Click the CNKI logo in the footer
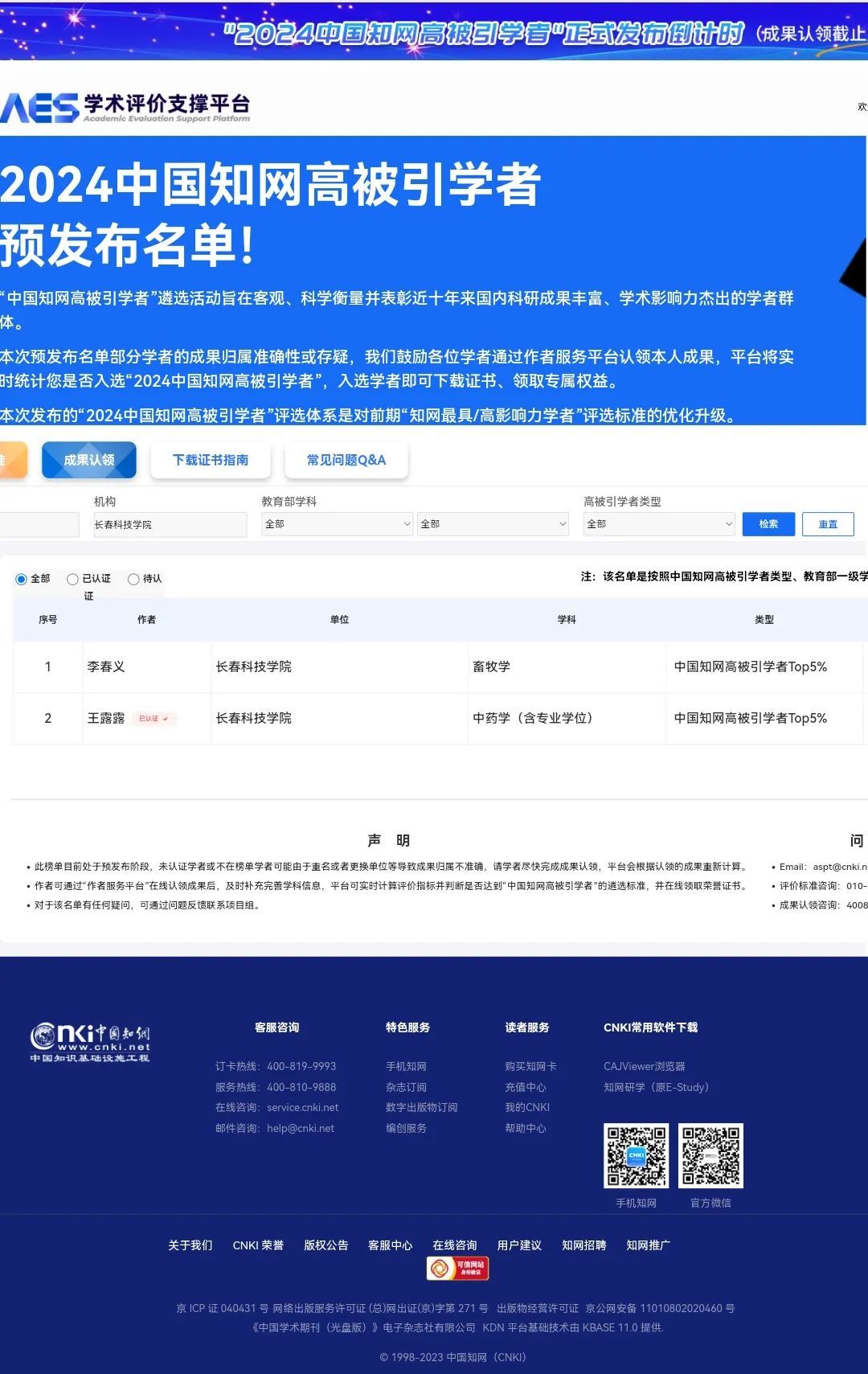Screen dimensions: 868x1374 90,1043
